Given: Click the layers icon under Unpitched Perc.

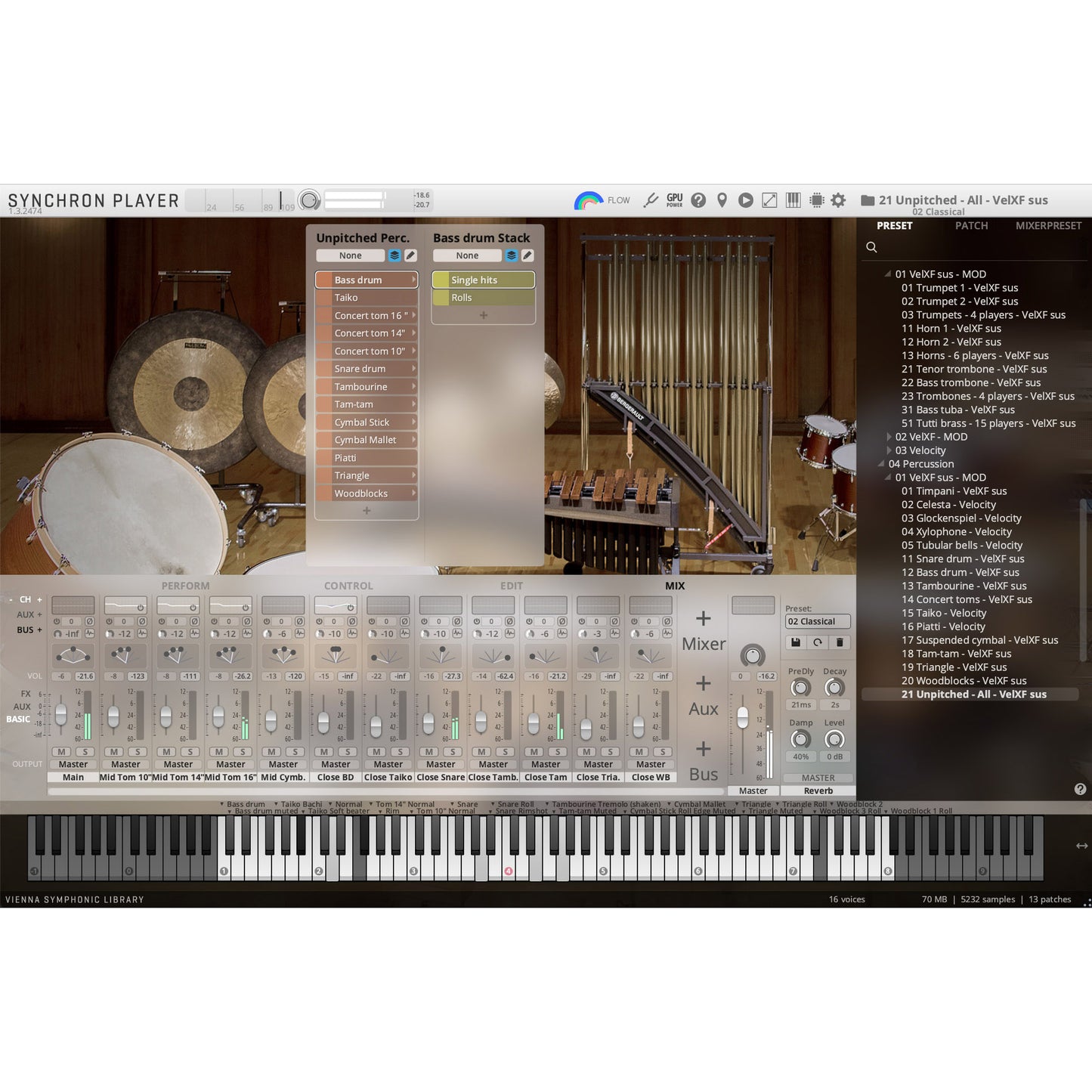Looking at the screenshot, I should pos(394,255).
